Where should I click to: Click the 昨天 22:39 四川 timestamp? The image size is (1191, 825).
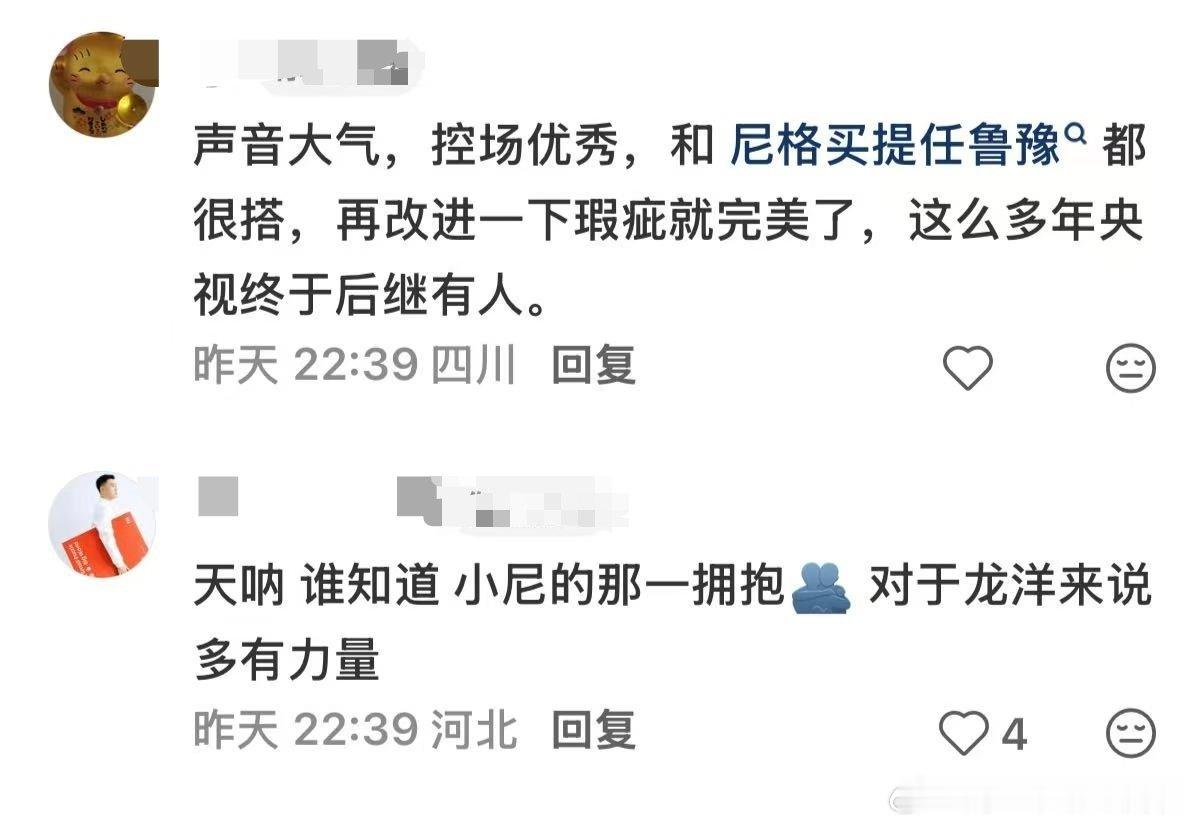(x=355, y=365)
